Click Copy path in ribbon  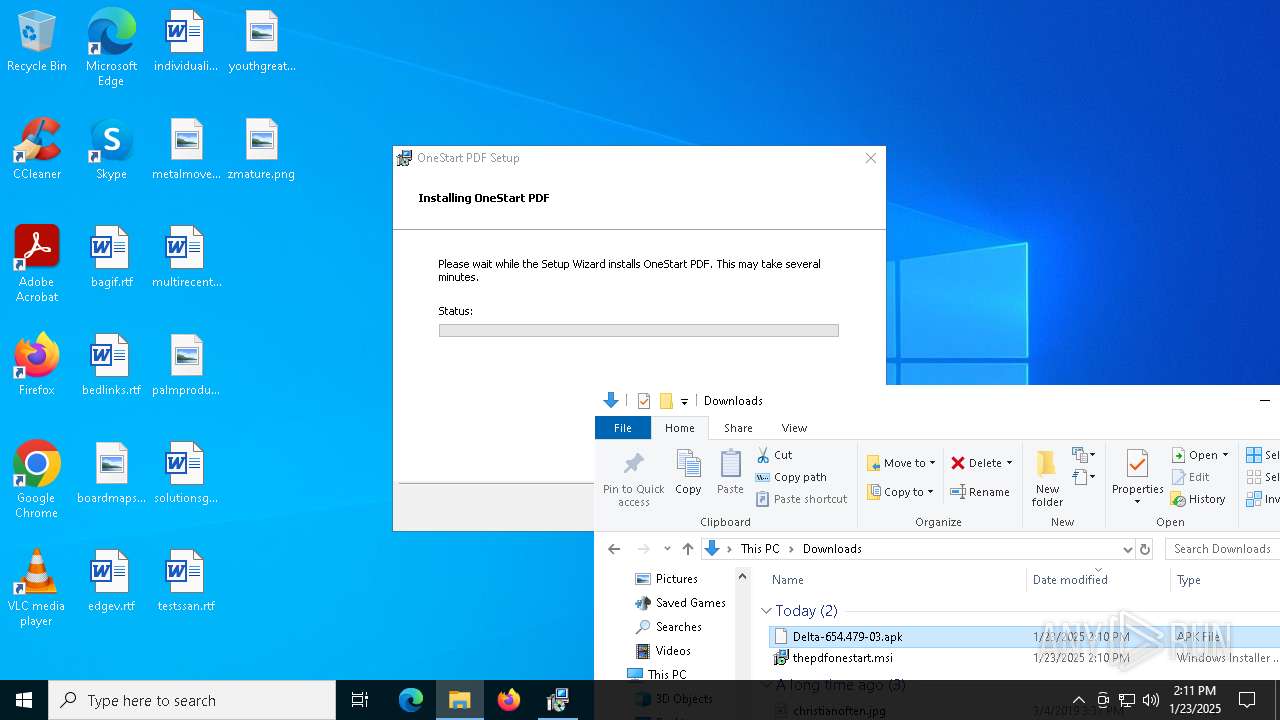(791, 477)
